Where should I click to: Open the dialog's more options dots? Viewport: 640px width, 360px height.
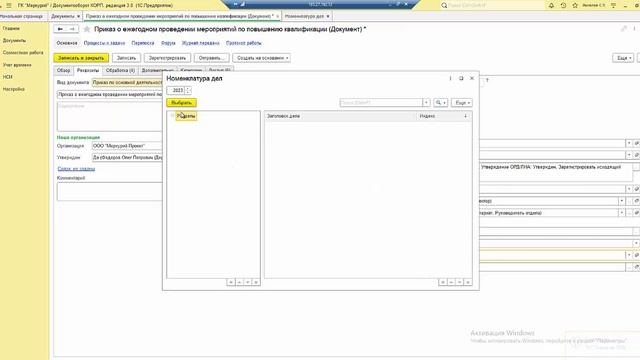[x=451, y=78]
